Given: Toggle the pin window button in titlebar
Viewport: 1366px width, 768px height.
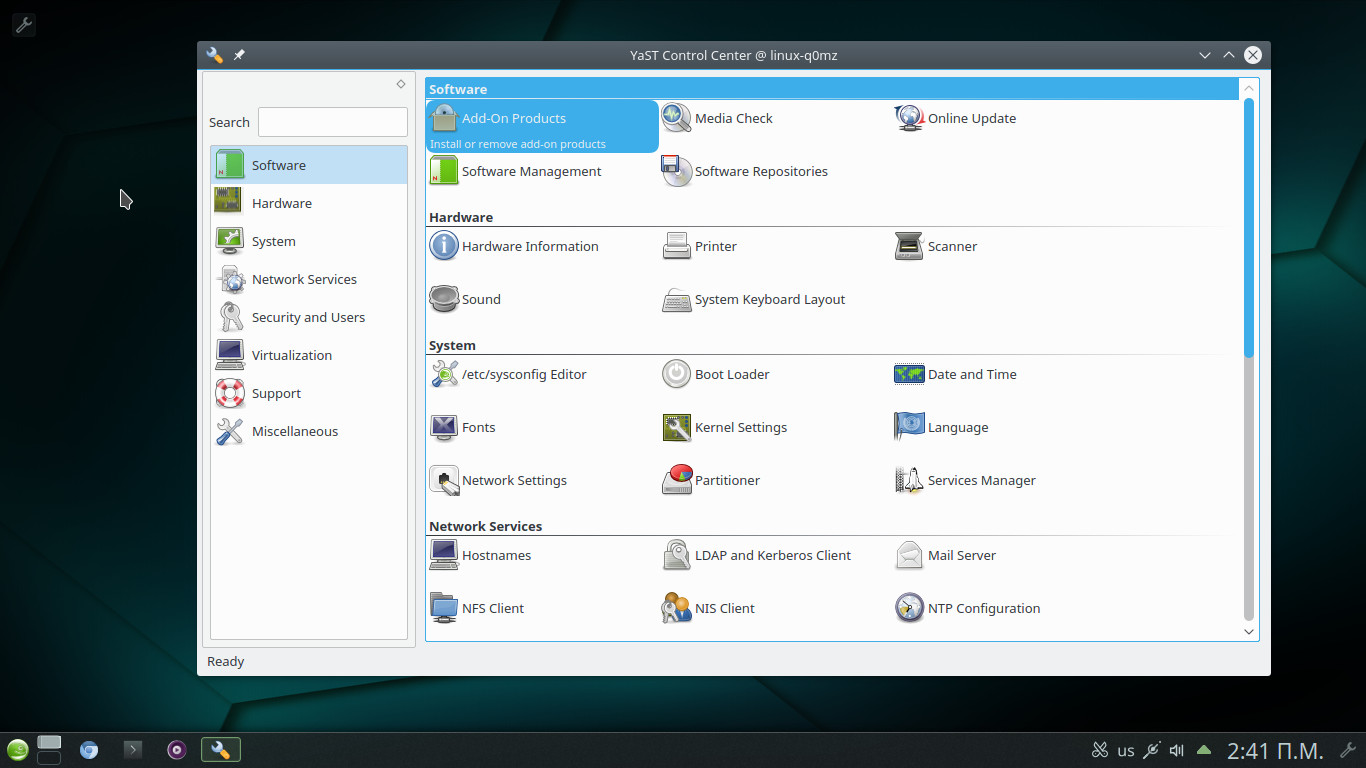Looking at the screenshot, I should click(x=239, y=55).
